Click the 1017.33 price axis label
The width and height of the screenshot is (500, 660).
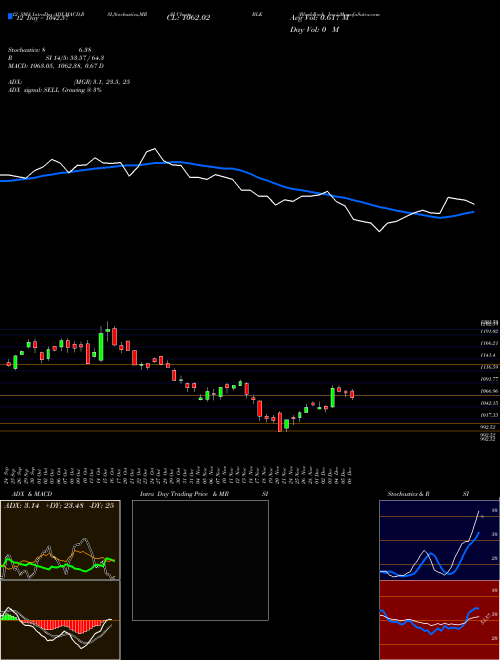489,415
